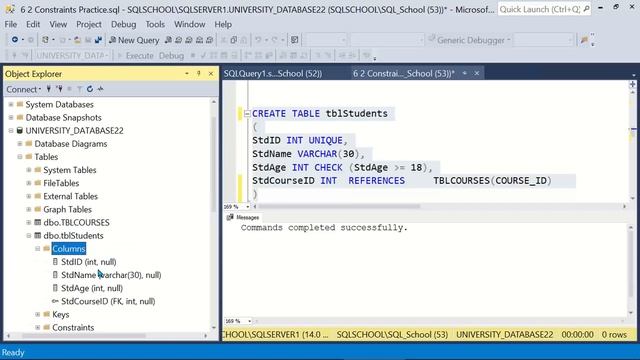Click the Debug button in toolbar
Viewport: 640px width, 360px height.
[x=171, y=56]
